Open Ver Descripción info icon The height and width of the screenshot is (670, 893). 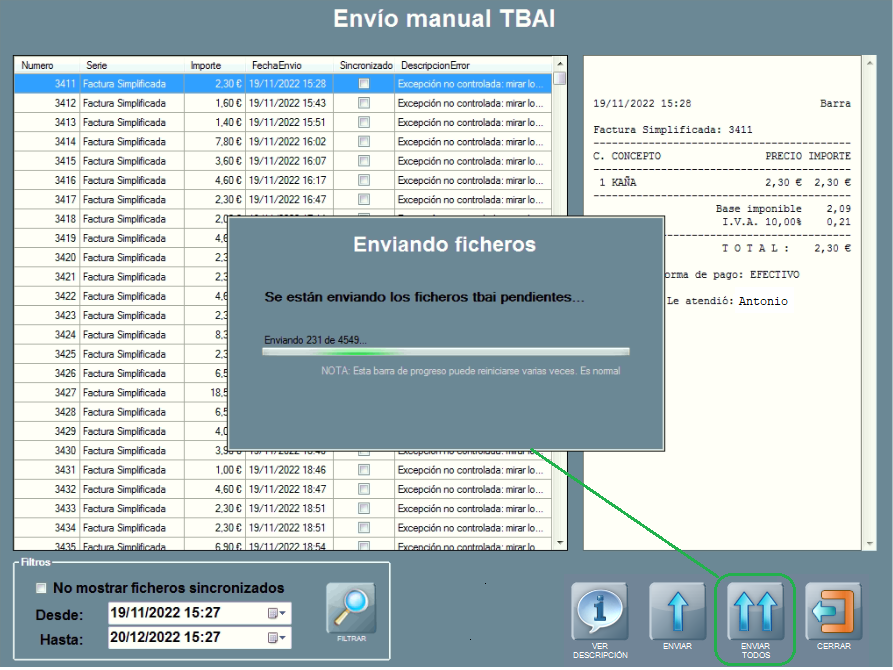(x=599, y=612)
